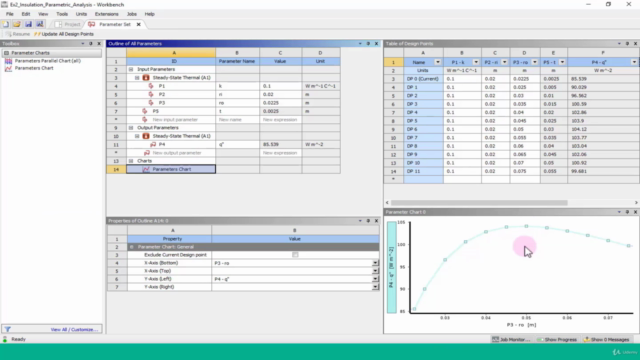
Task: Toggle Exclude Current Design point checkbox
Action: pos(295,255)
